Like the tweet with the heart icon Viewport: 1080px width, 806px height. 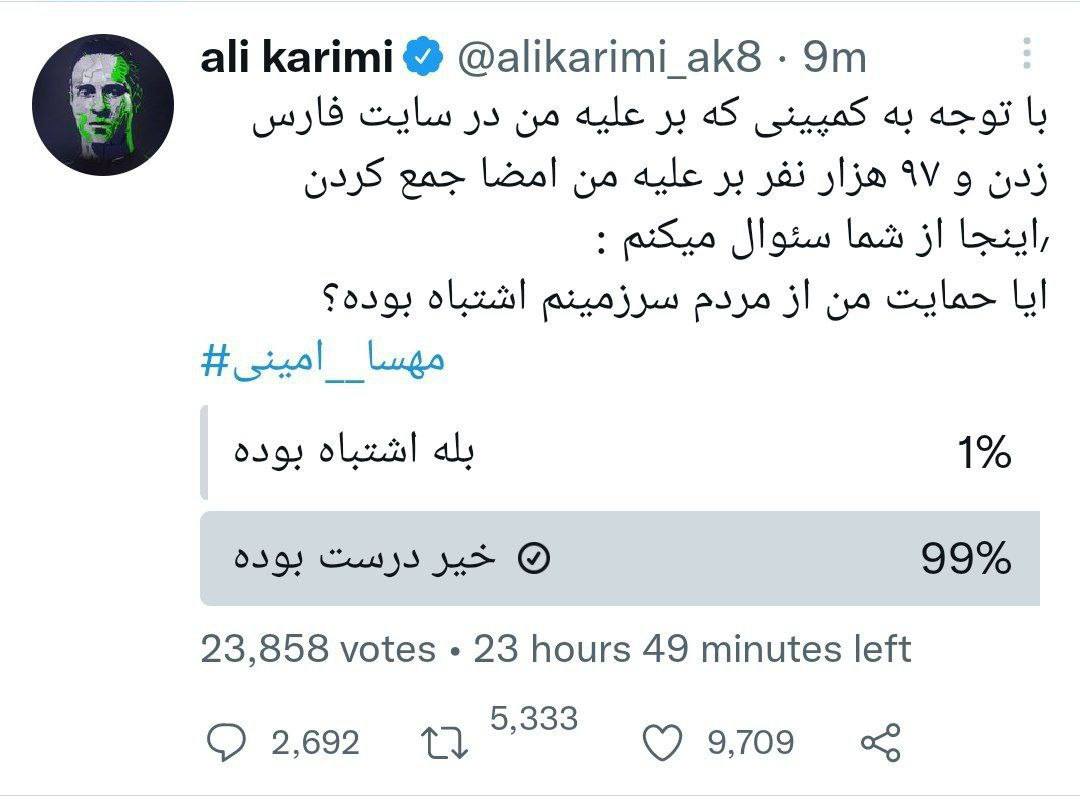[x=662, y=743]
